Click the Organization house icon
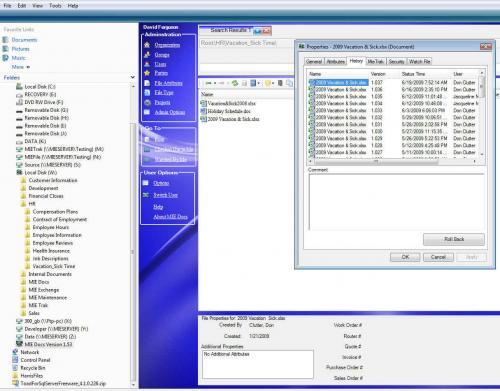The image size is (500, 391). tap(147, 45)
